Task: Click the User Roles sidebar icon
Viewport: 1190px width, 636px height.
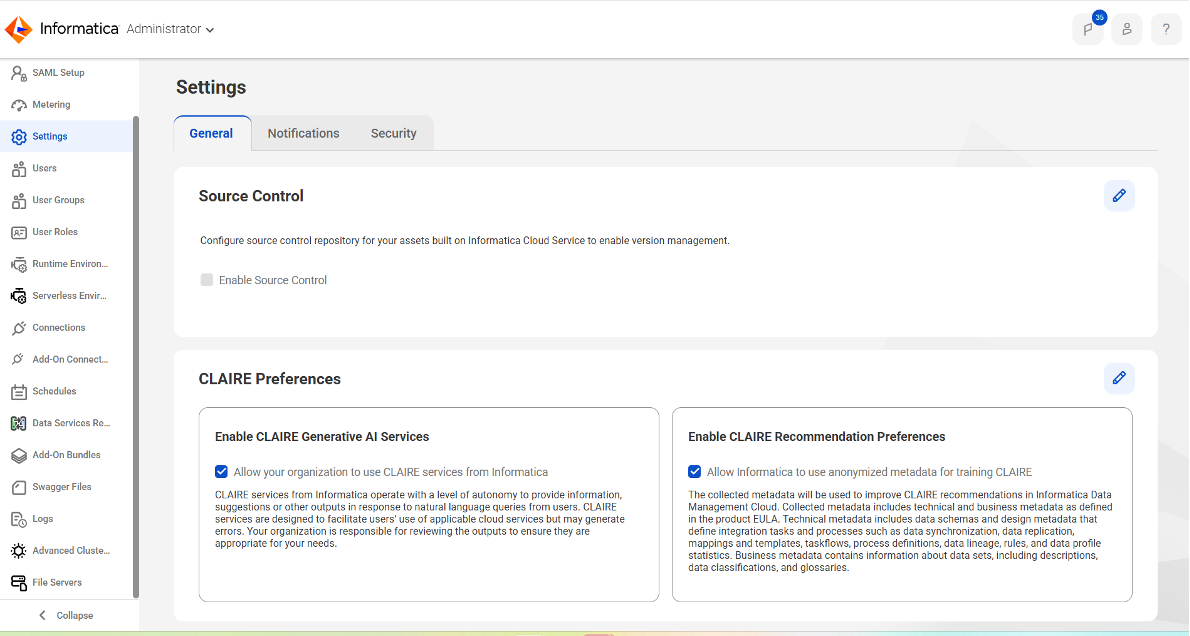Action: tap(18, 232)
